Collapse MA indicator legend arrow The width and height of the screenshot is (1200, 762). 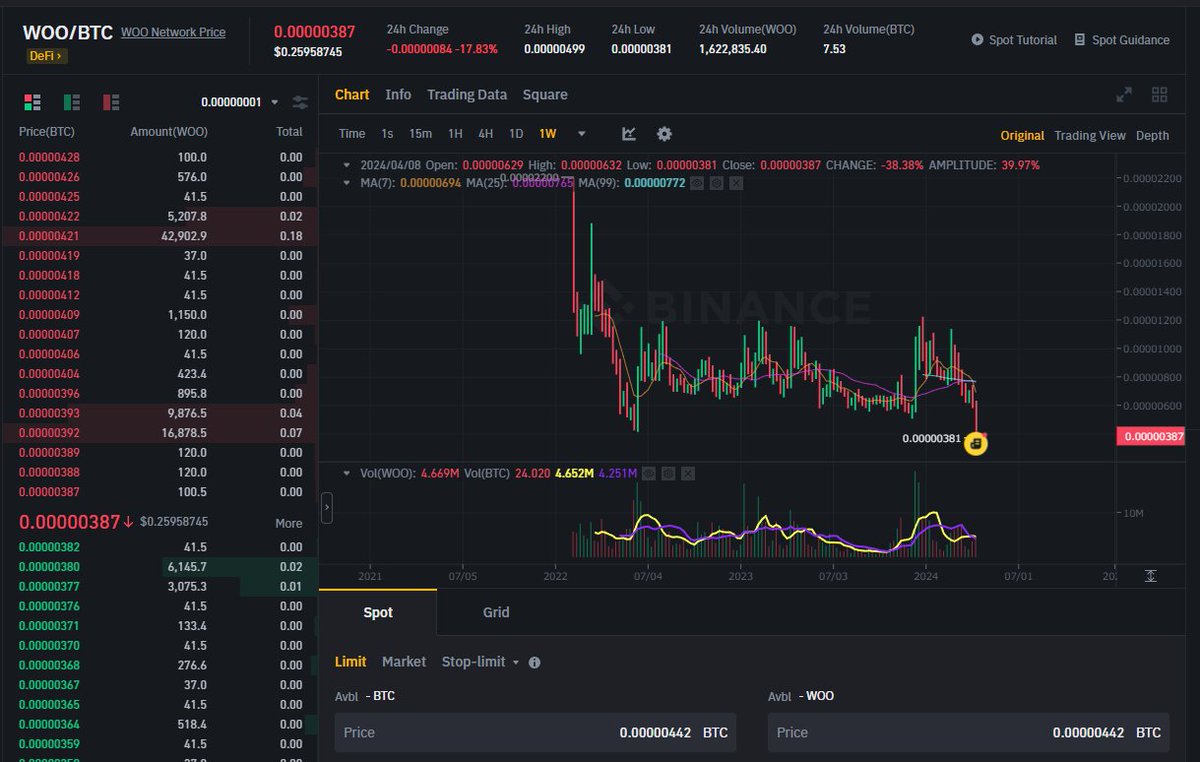347,183
